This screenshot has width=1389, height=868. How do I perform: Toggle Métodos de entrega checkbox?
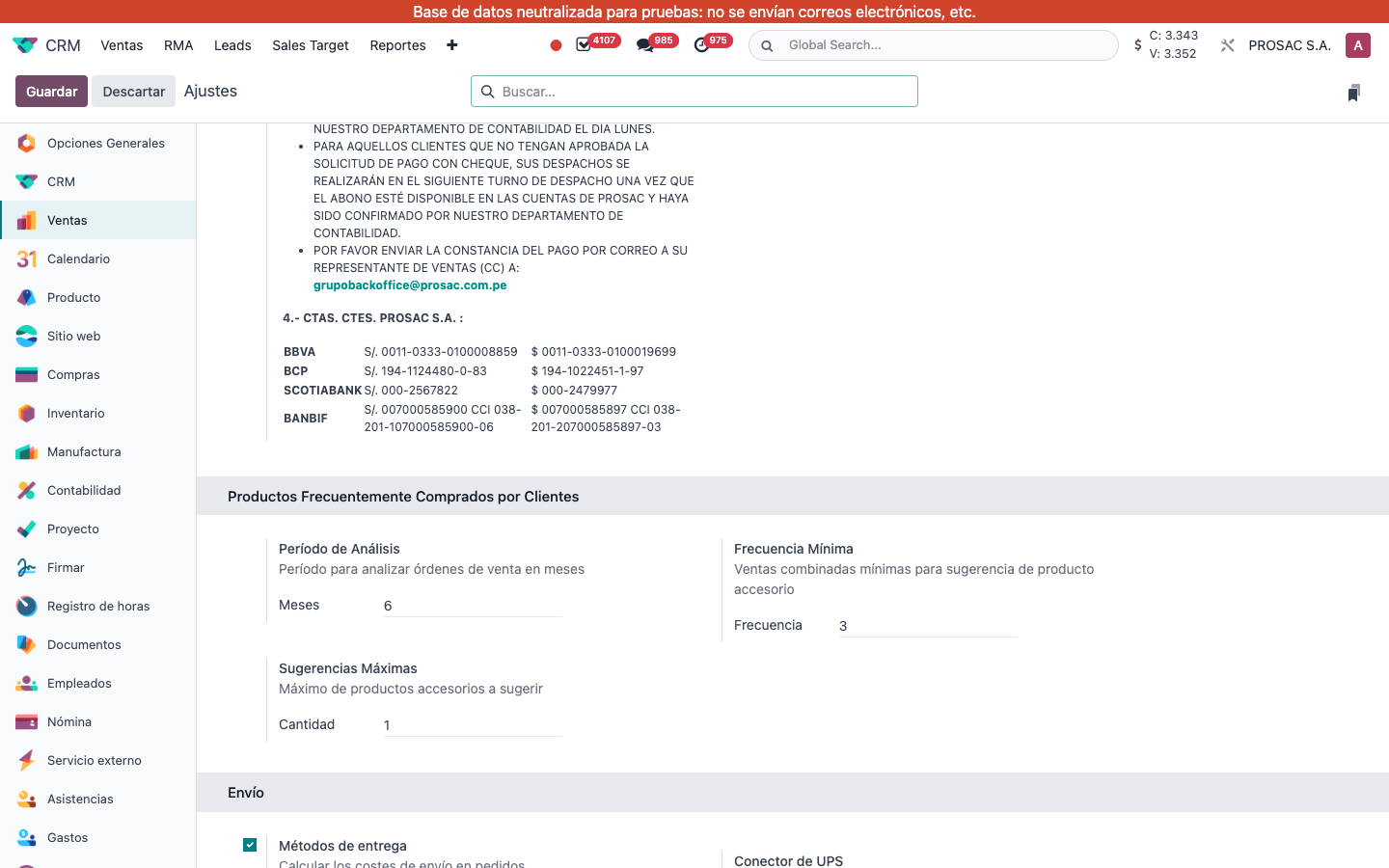(250, 845)
